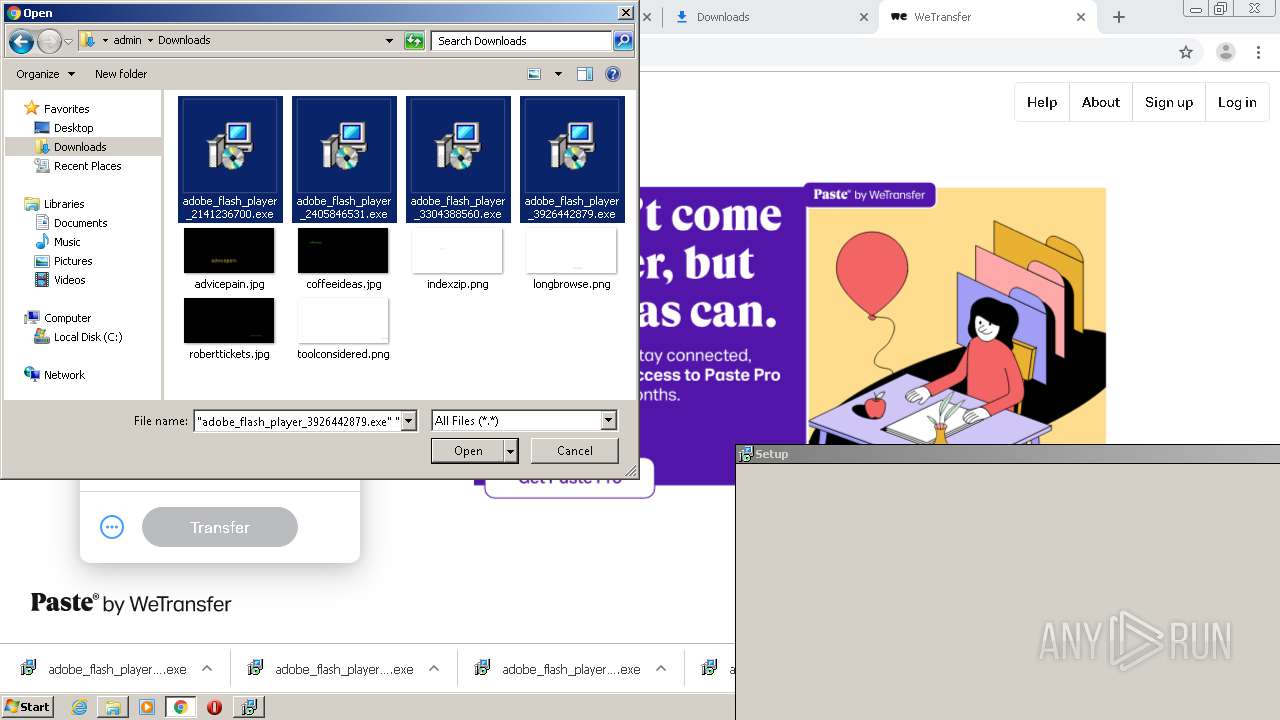This screenshot has width=1280, height=720.
Task: Open the Chrome profile icon
Action: pos(1226,52)
